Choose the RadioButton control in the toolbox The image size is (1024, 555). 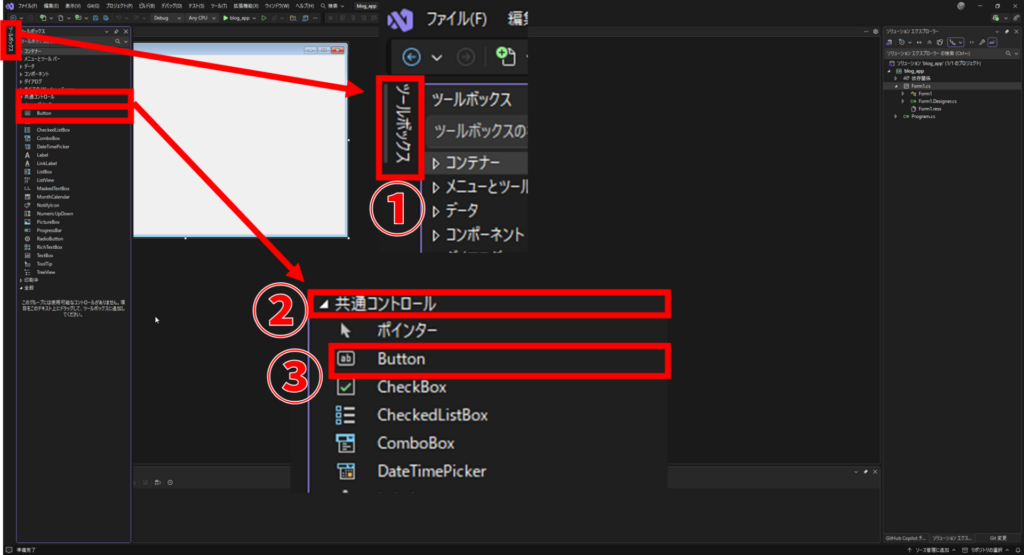click(50, 239)
